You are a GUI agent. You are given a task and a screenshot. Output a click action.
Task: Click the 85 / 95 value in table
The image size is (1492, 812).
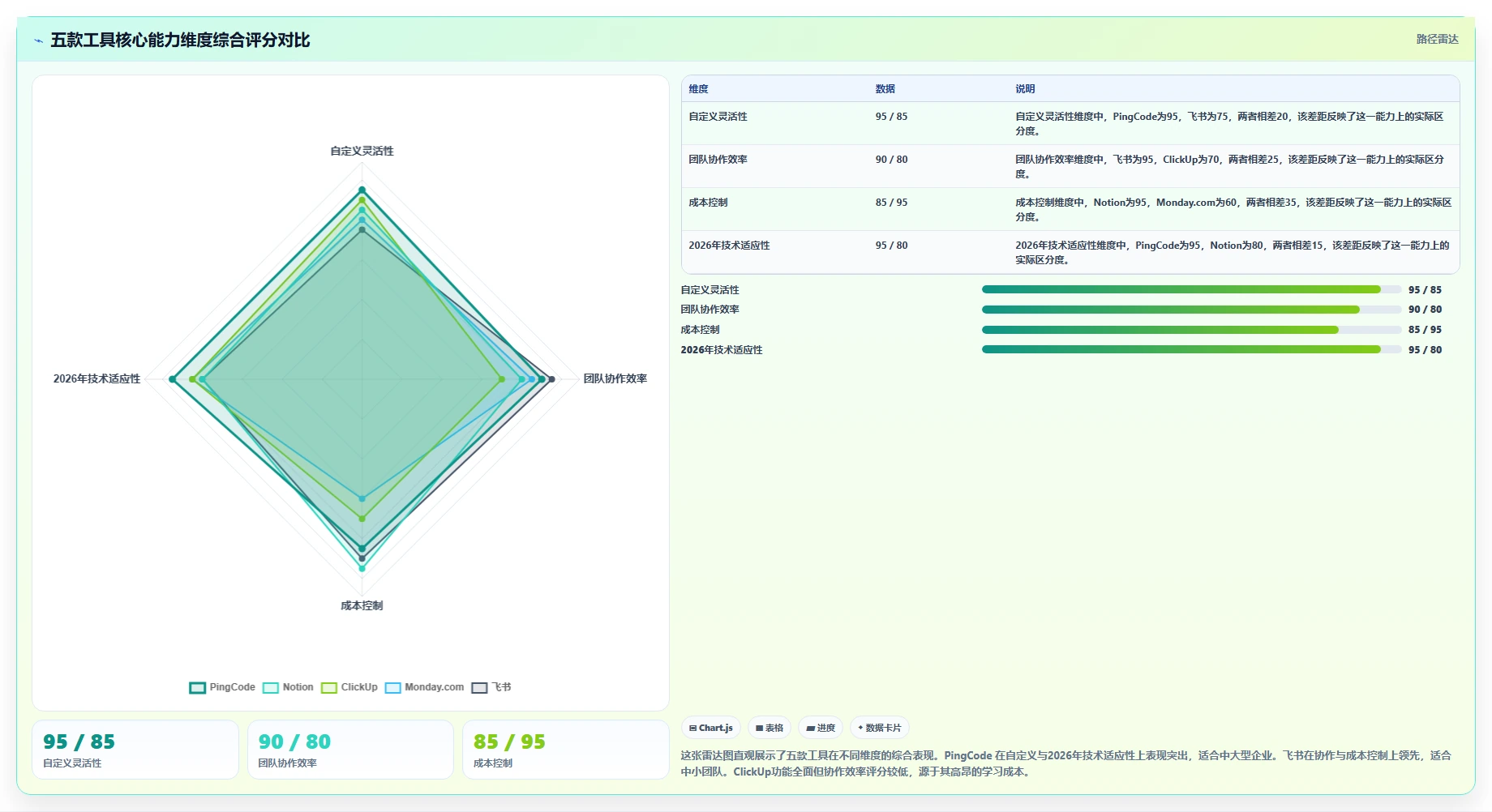[x=891, y=203]
